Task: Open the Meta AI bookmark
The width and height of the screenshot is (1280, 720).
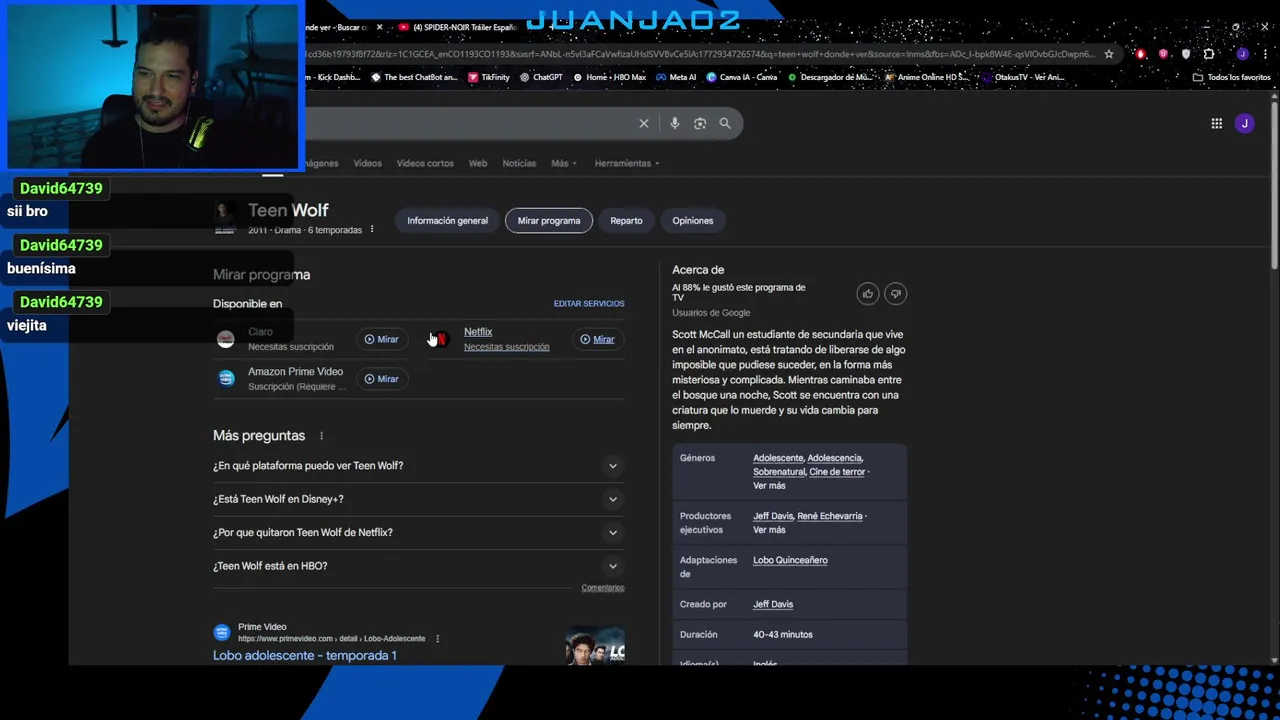Action: (x=676, y=77)
